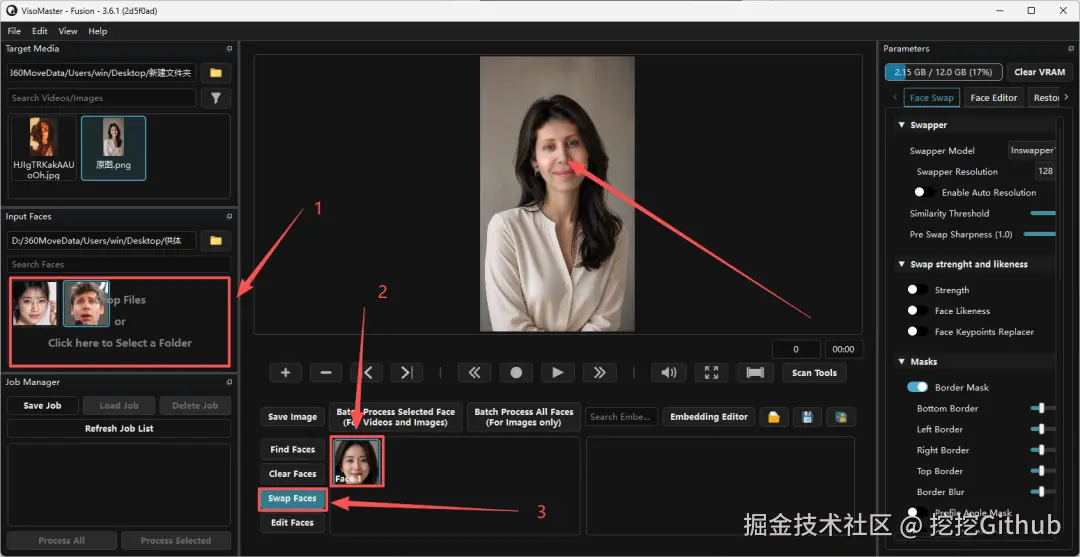Open the Help menu
Screen dimensions: 1080x557
click(98, 31)
